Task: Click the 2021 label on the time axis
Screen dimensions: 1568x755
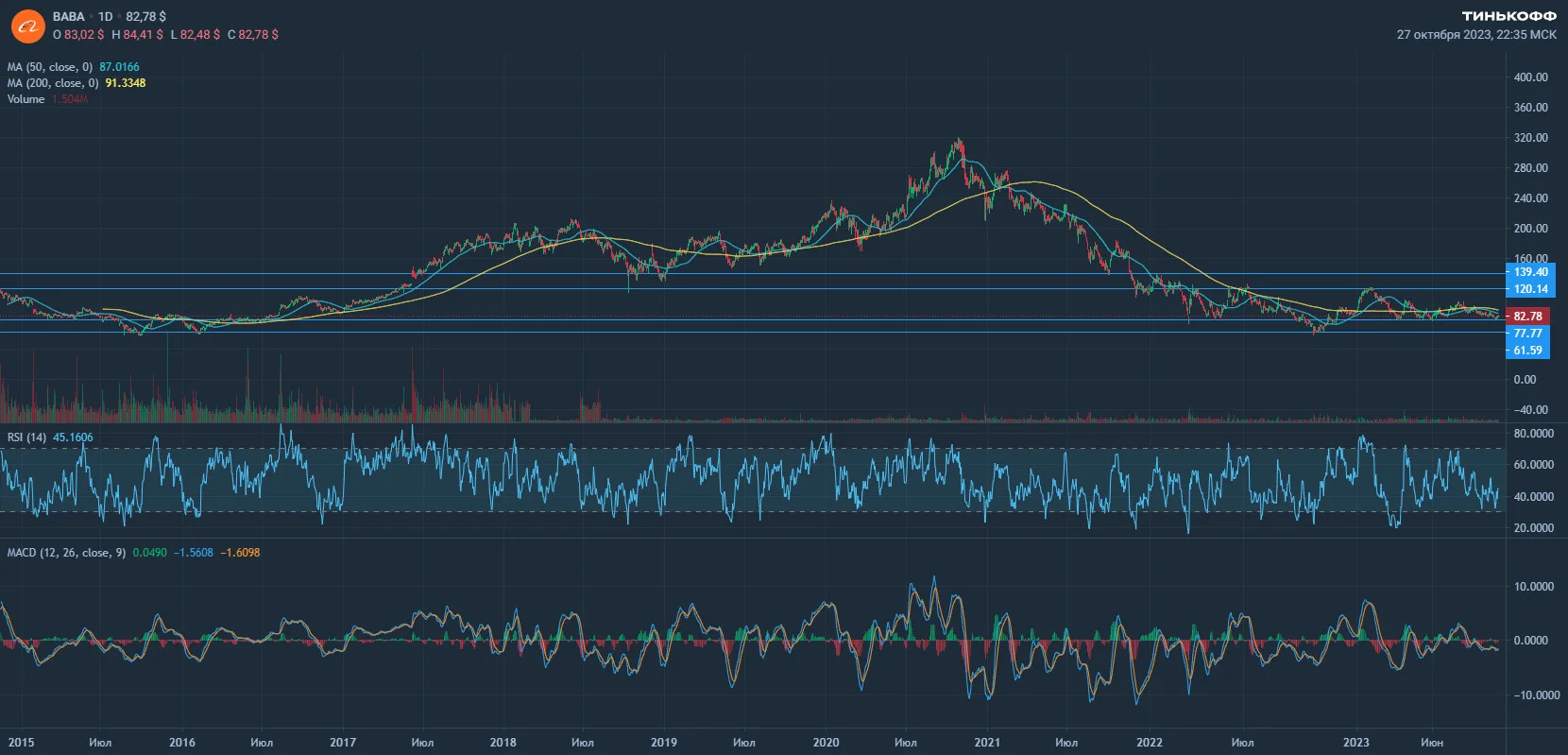Action: coord(987,743)
